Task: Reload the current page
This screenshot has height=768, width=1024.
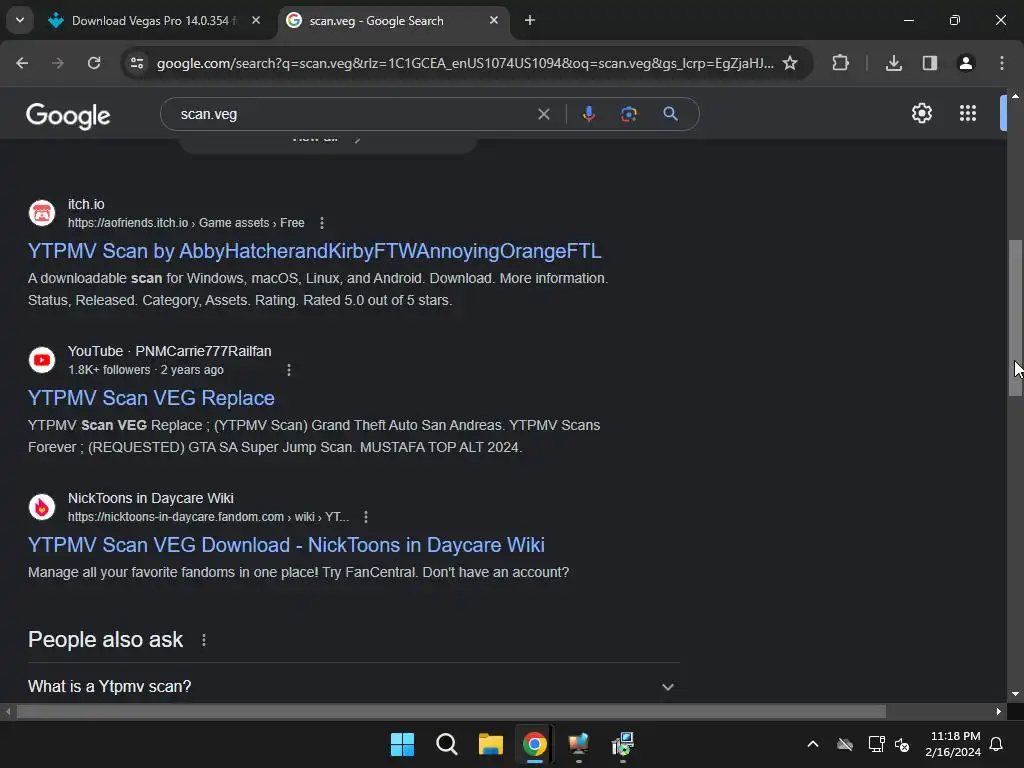Action: (94, 63)
